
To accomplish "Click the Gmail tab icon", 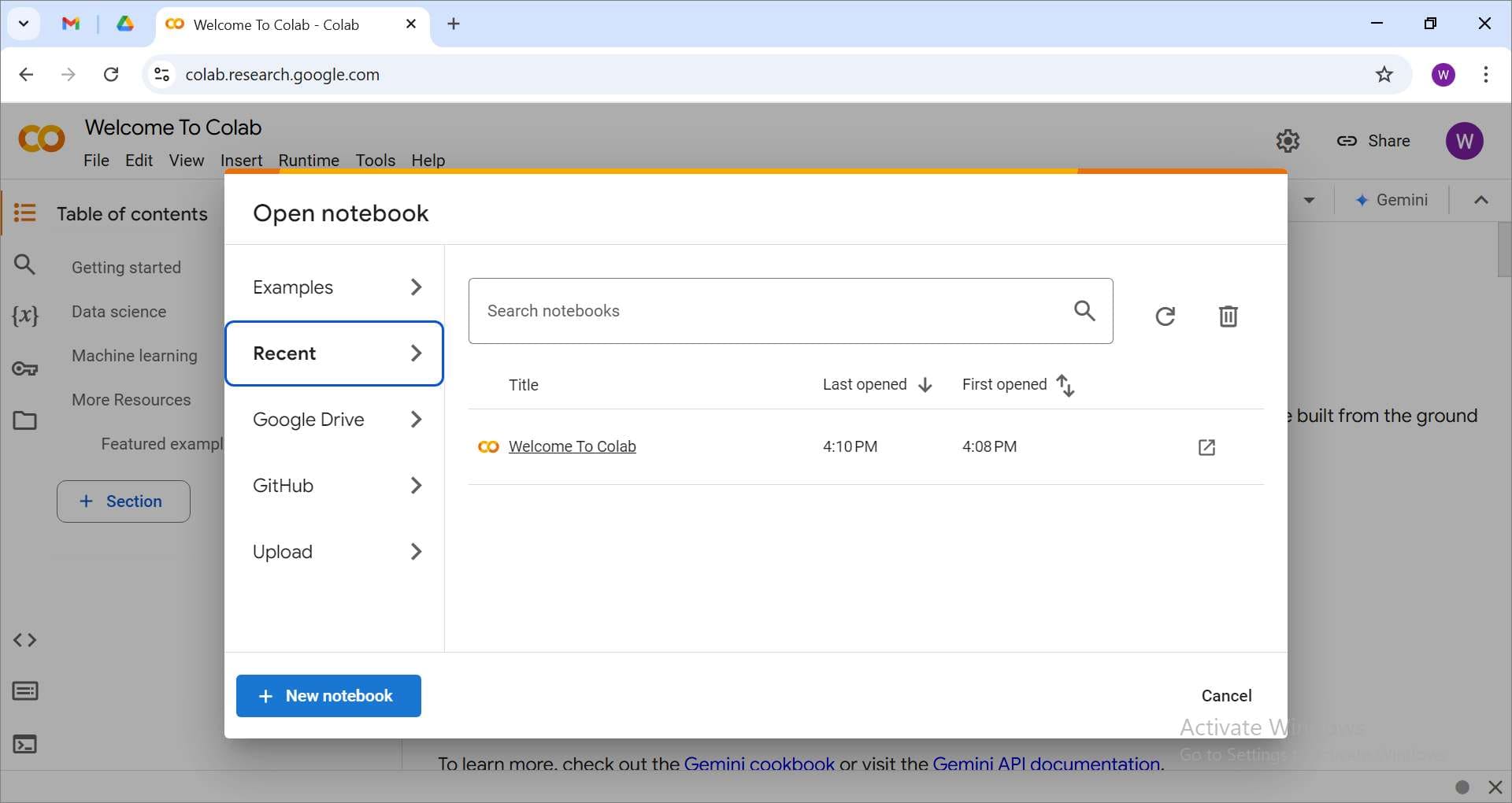I will 71,24.
